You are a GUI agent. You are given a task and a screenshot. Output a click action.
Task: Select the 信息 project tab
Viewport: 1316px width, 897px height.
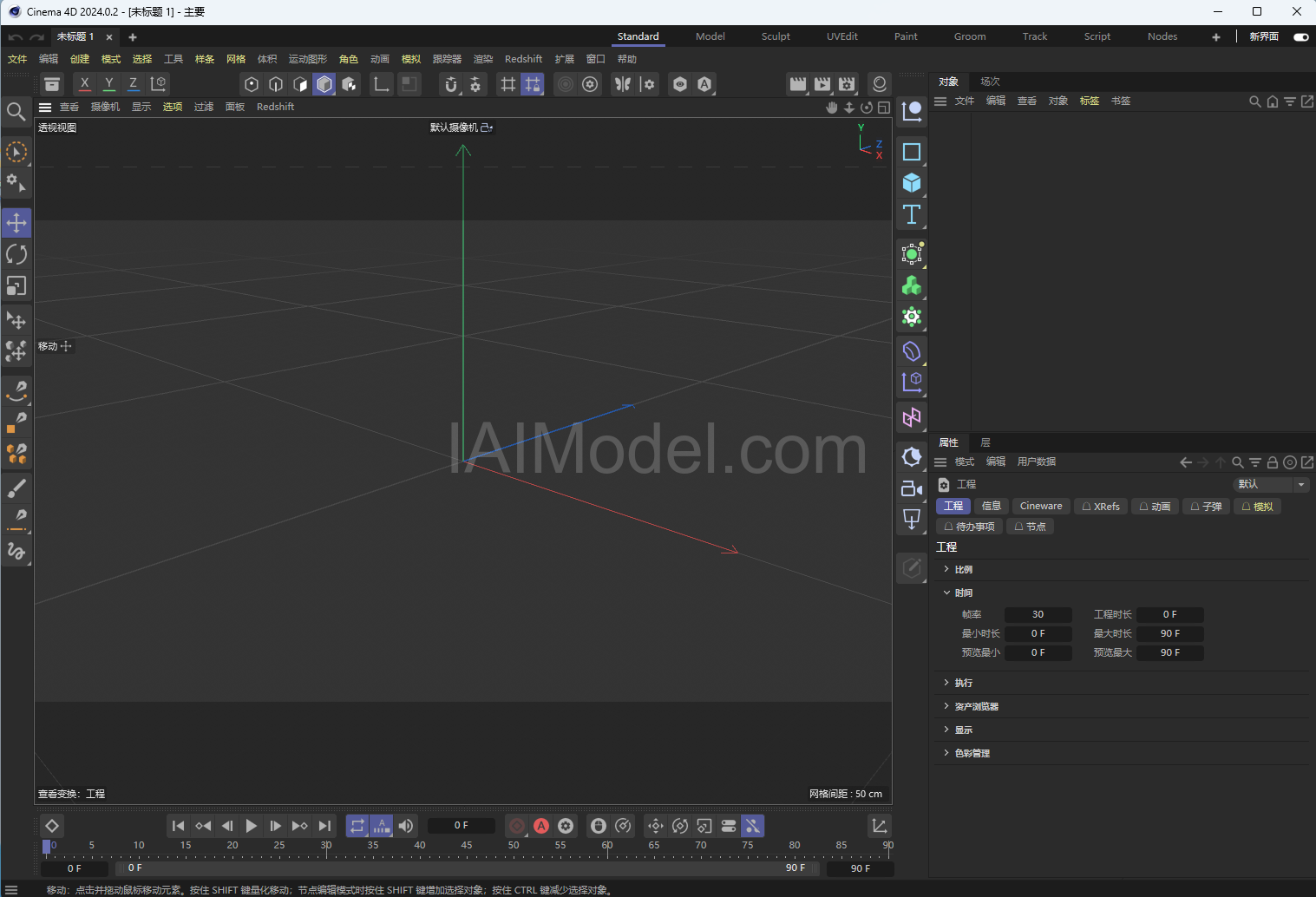pyautogui.click(x=992, y=507)
